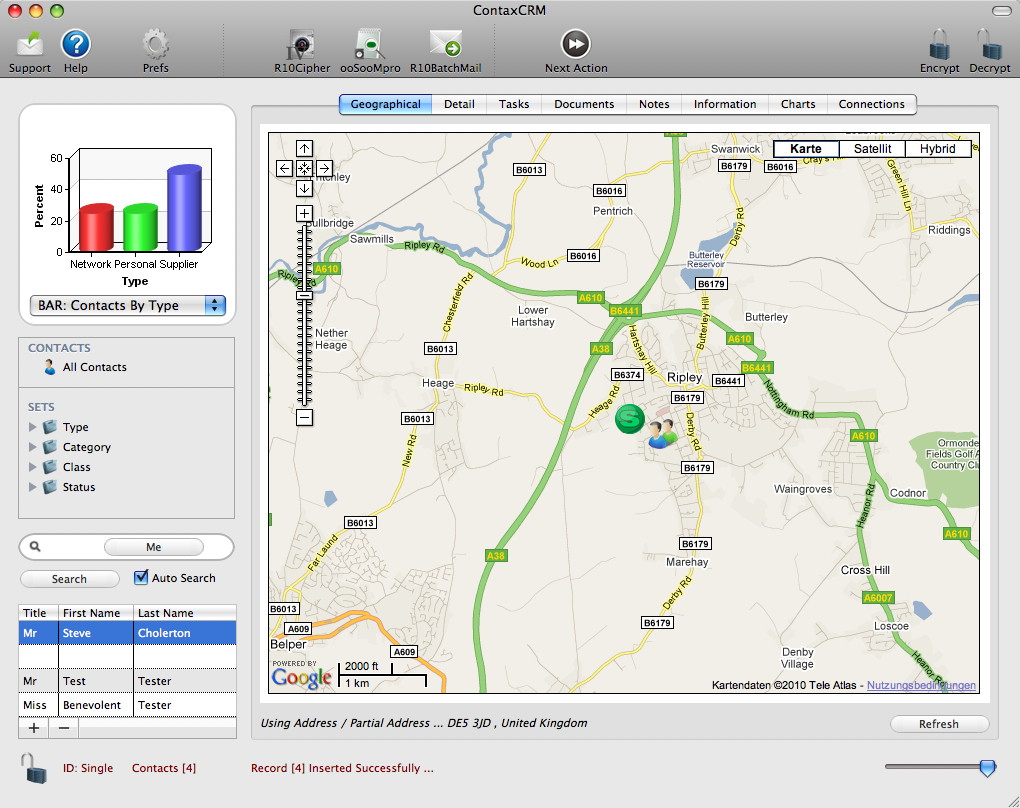Open the Tasks tab

coord(514,104)
